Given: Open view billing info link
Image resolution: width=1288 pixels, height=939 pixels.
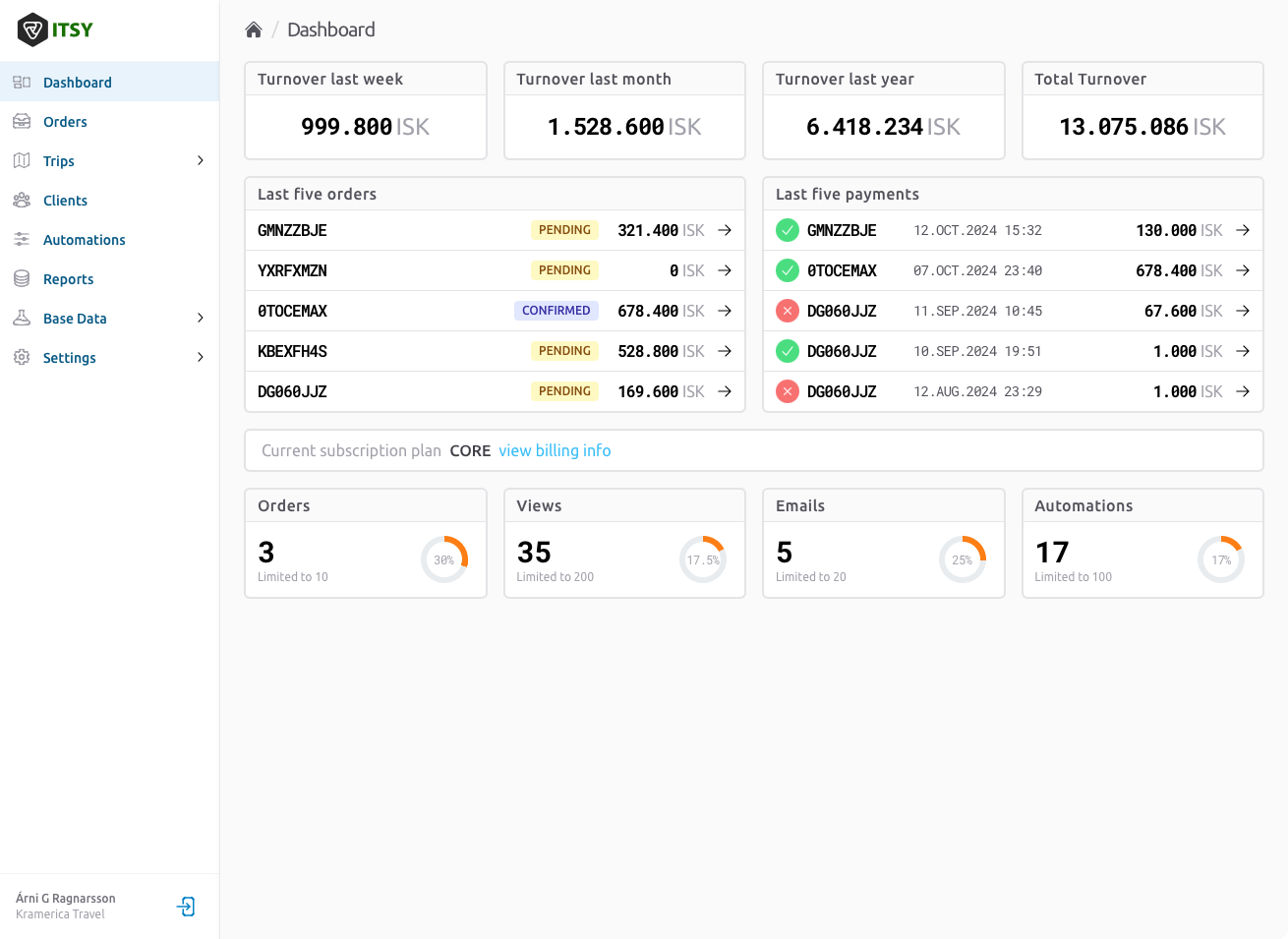Looking at the screenshot, I should point(555,450).
